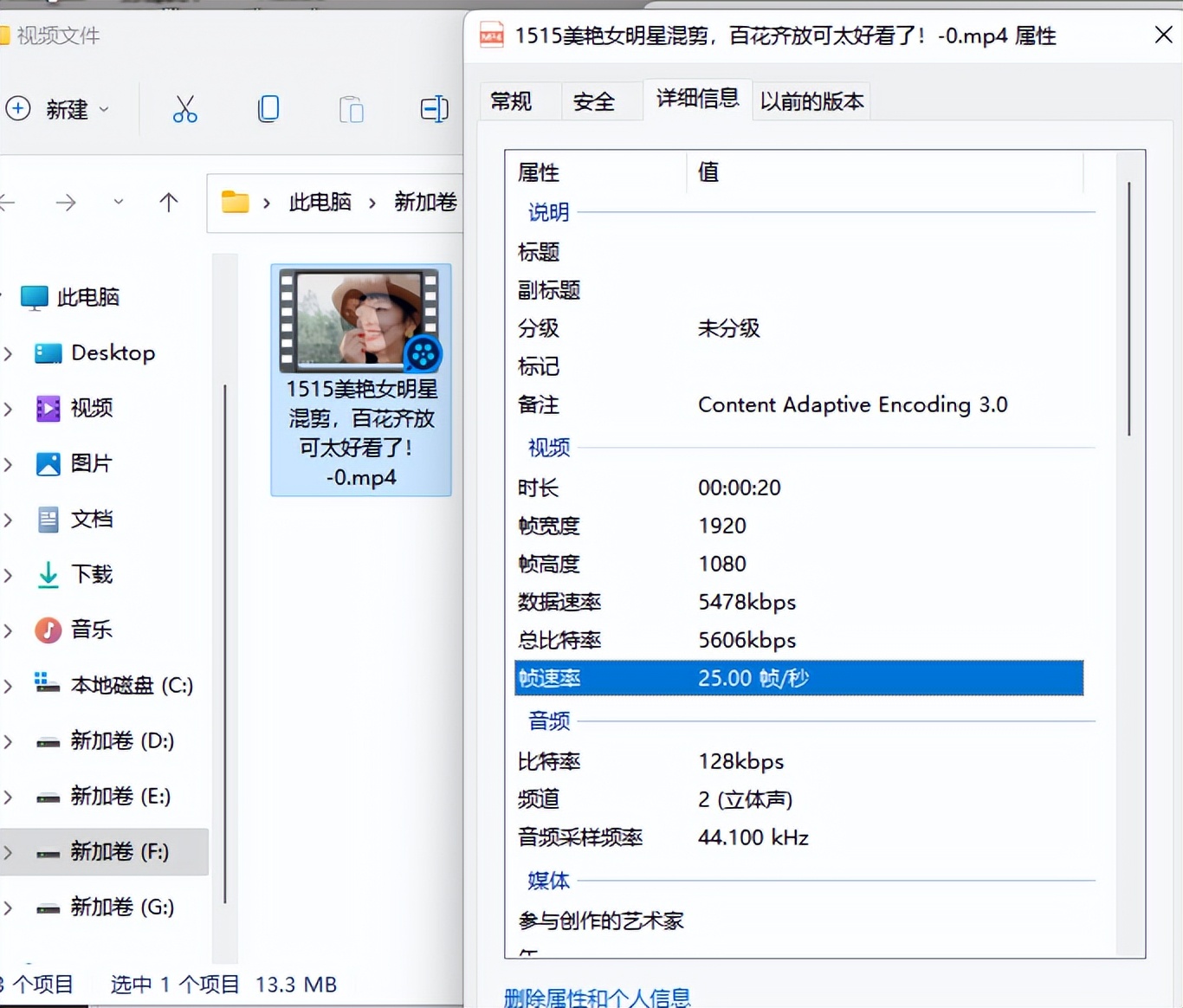Switch to the 以前的版本 tab
Viewport: 1183px width, 1008px height.
[811, 101]
